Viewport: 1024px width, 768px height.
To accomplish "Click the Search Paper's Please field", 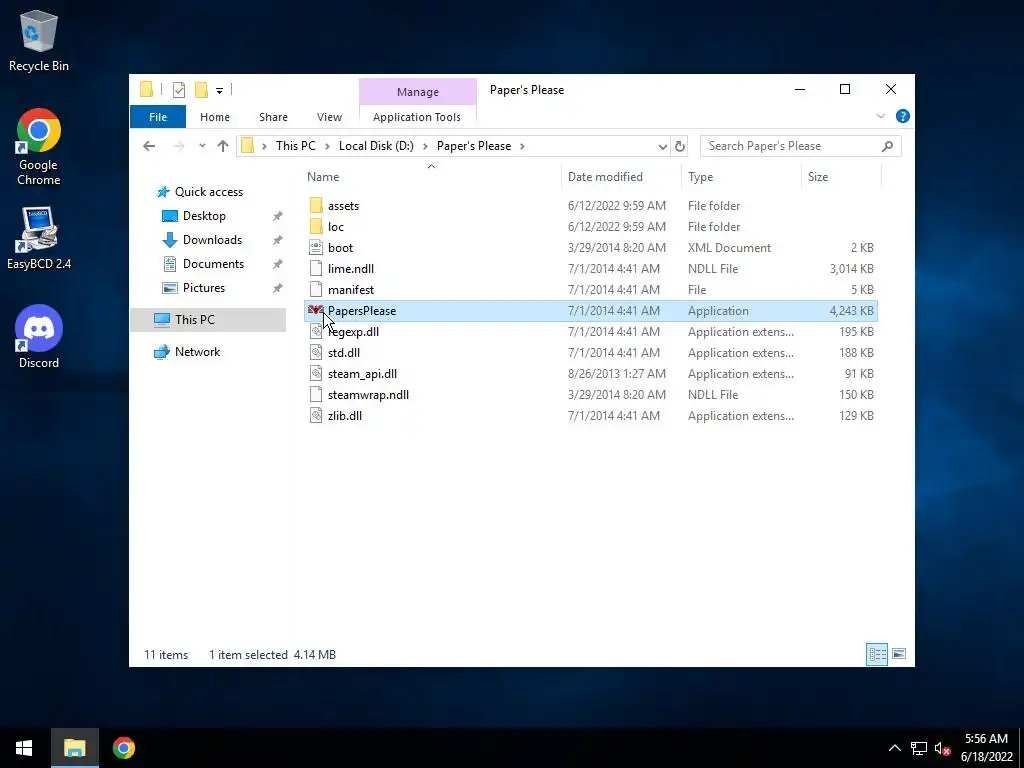I will (800, 146).
